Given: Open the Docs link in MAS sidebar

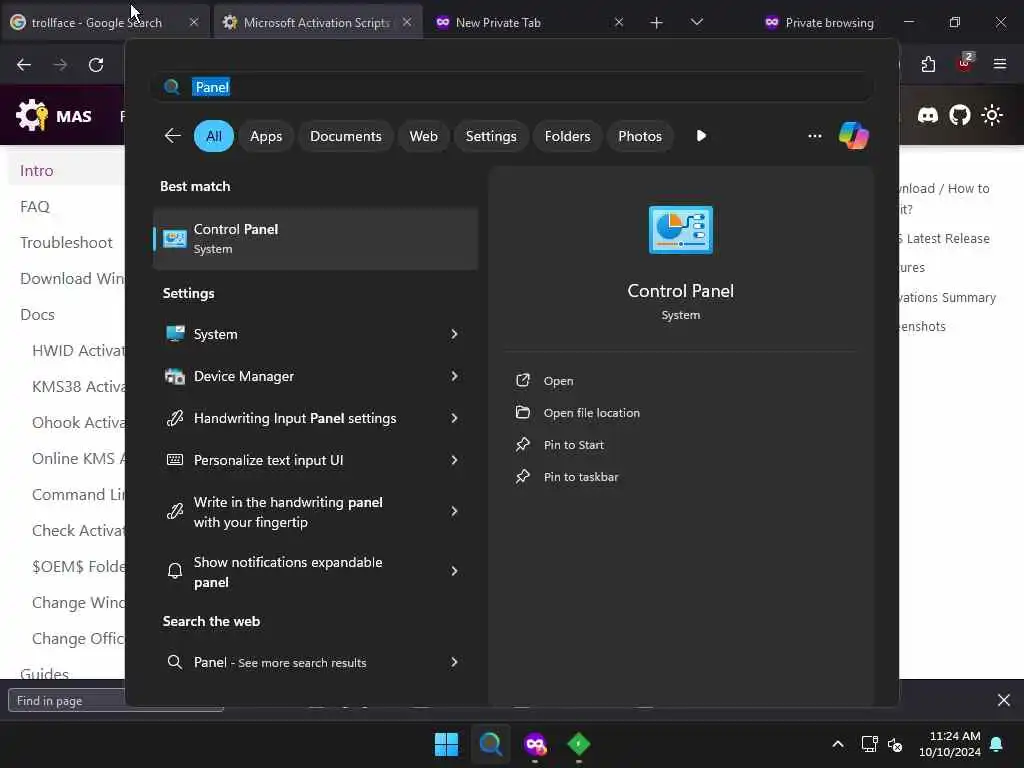Looking at the screenshot, I should [37, 314].
